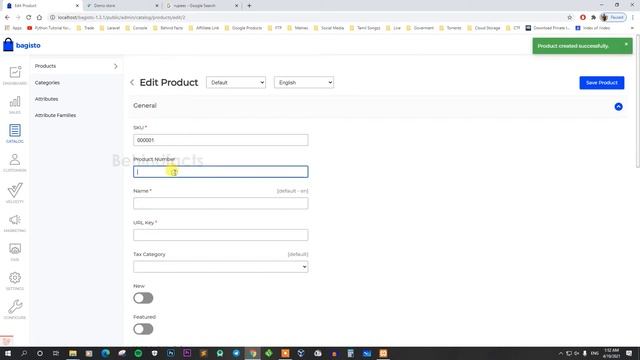
Task: Open the Marketing megaphone icon
Action: coord(15,220)
